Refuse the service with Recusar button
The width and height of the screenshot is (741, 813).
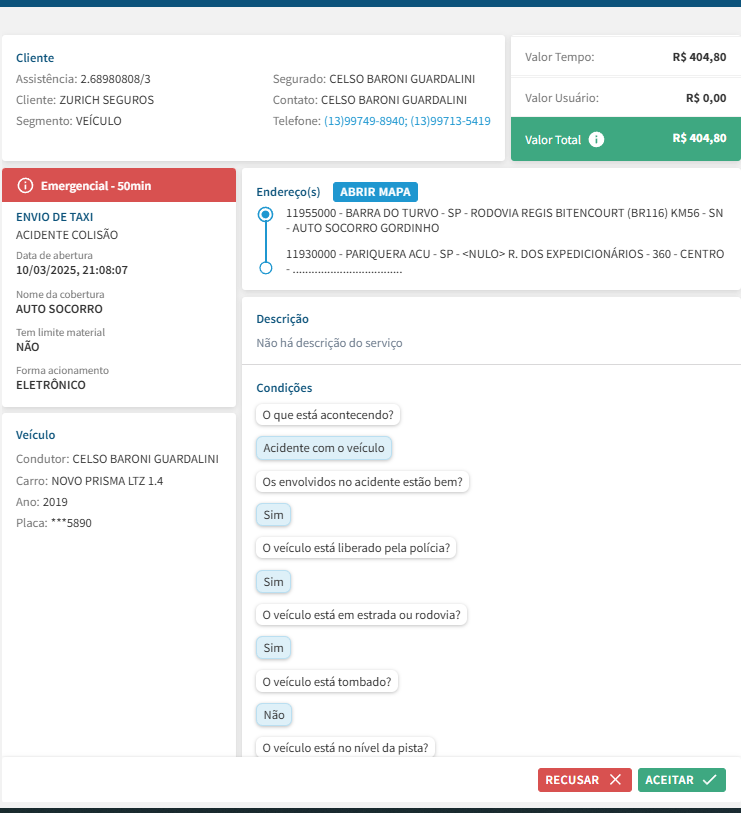coord(584,780)
